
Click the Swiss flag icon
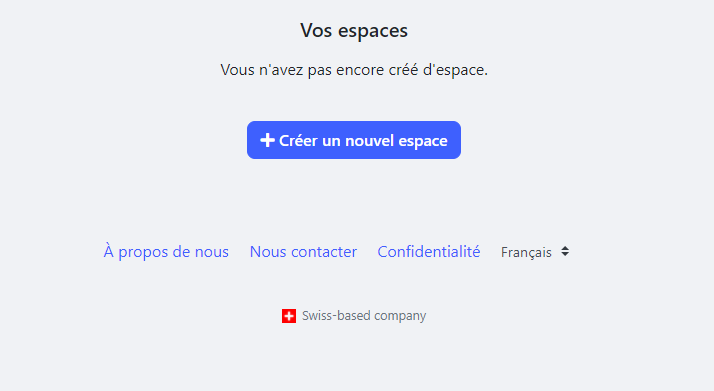point(289,316)
